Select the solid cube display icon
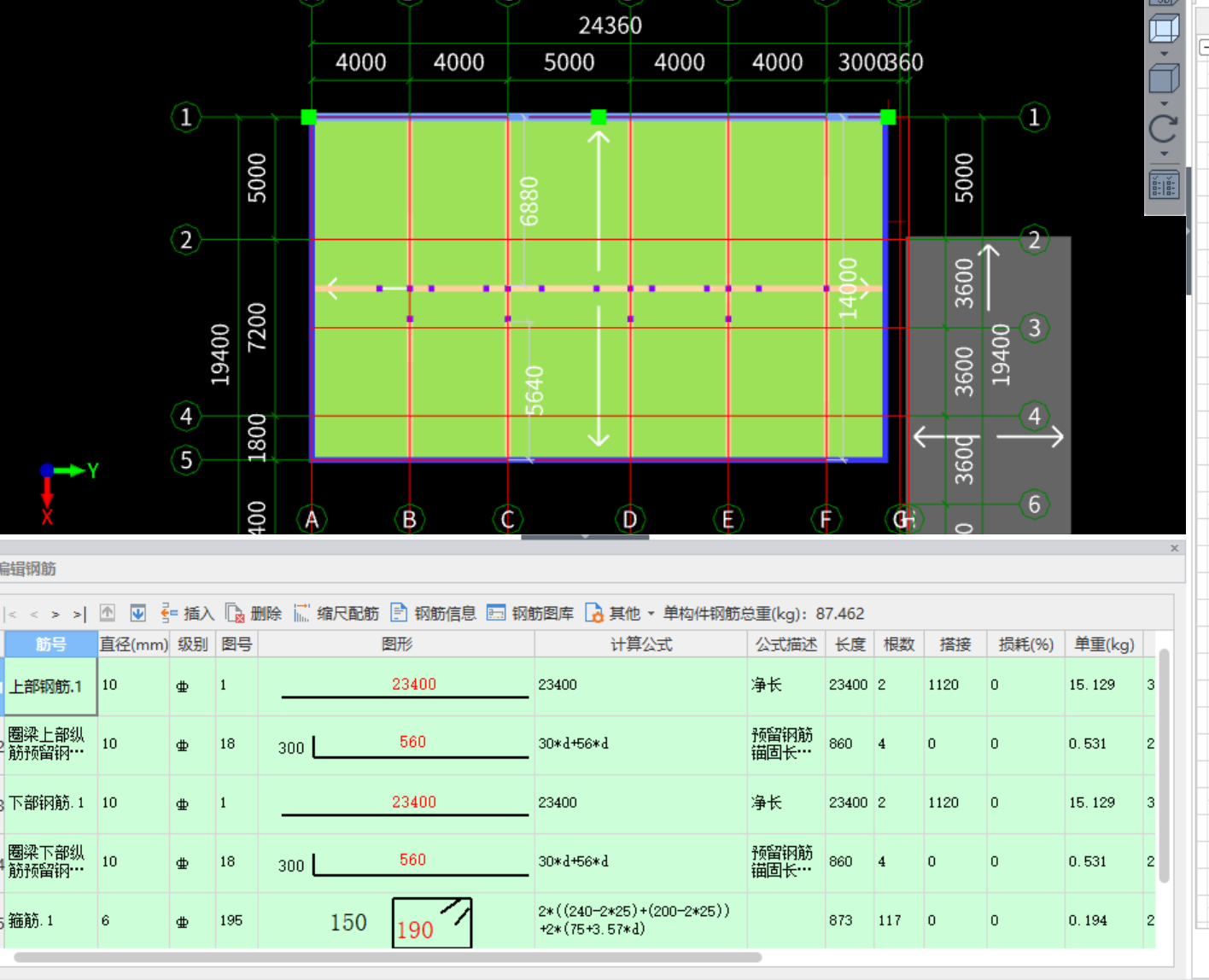1209x980 pixels. [x=1164, y=79]
